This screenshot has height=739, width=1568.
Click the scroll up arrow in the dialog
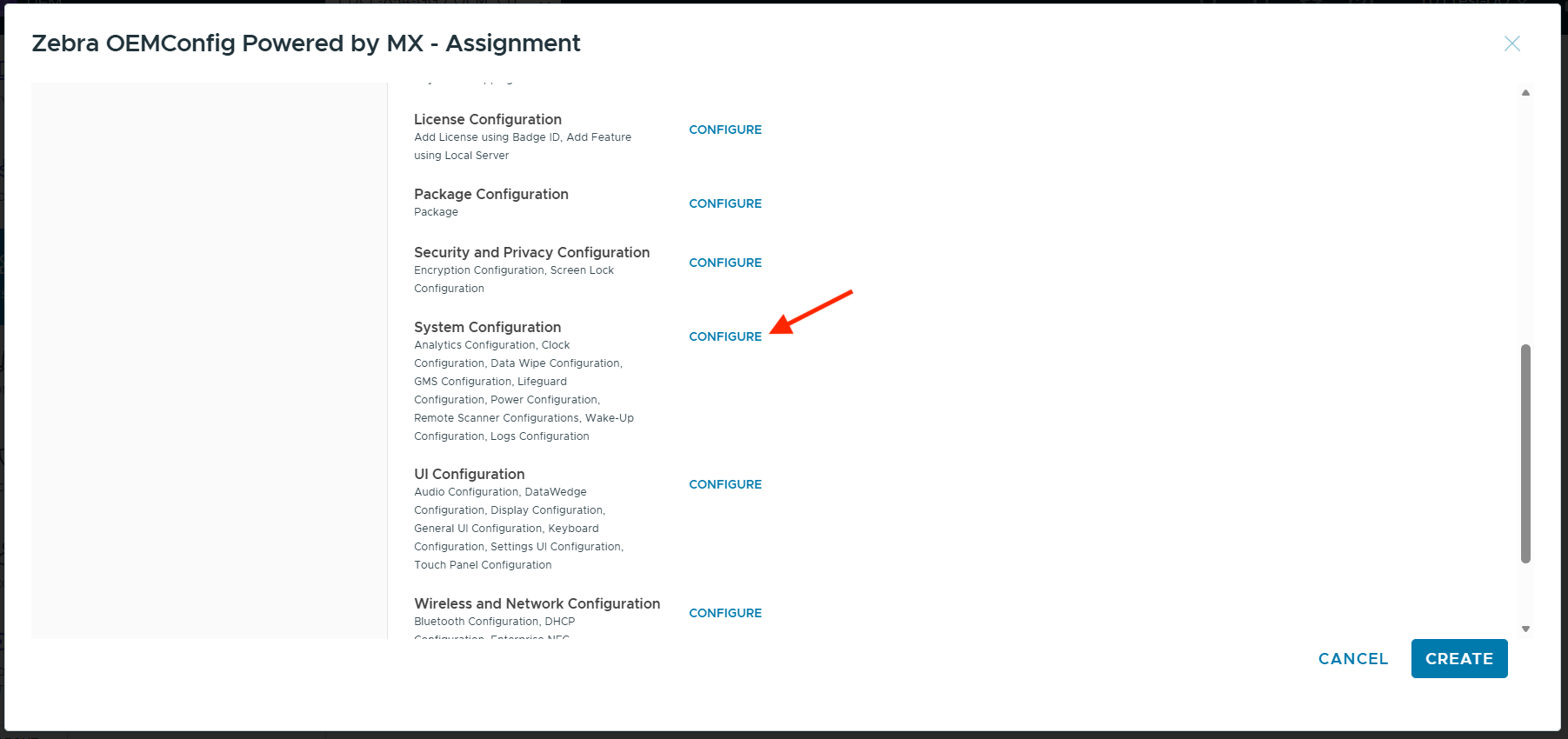click(1525, 92)
